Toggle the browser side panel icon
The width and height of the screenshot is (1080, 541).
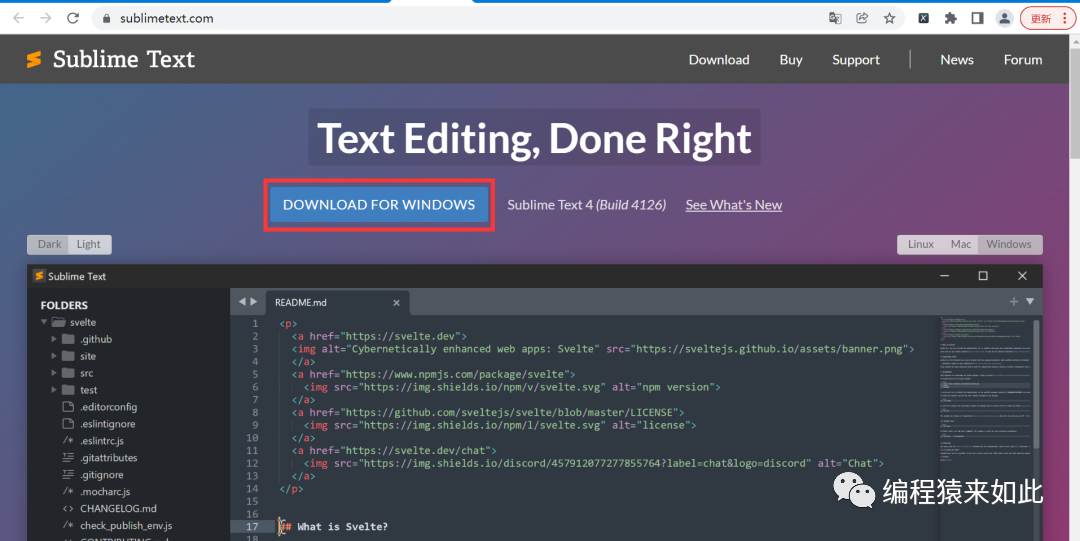click(977, 19)
